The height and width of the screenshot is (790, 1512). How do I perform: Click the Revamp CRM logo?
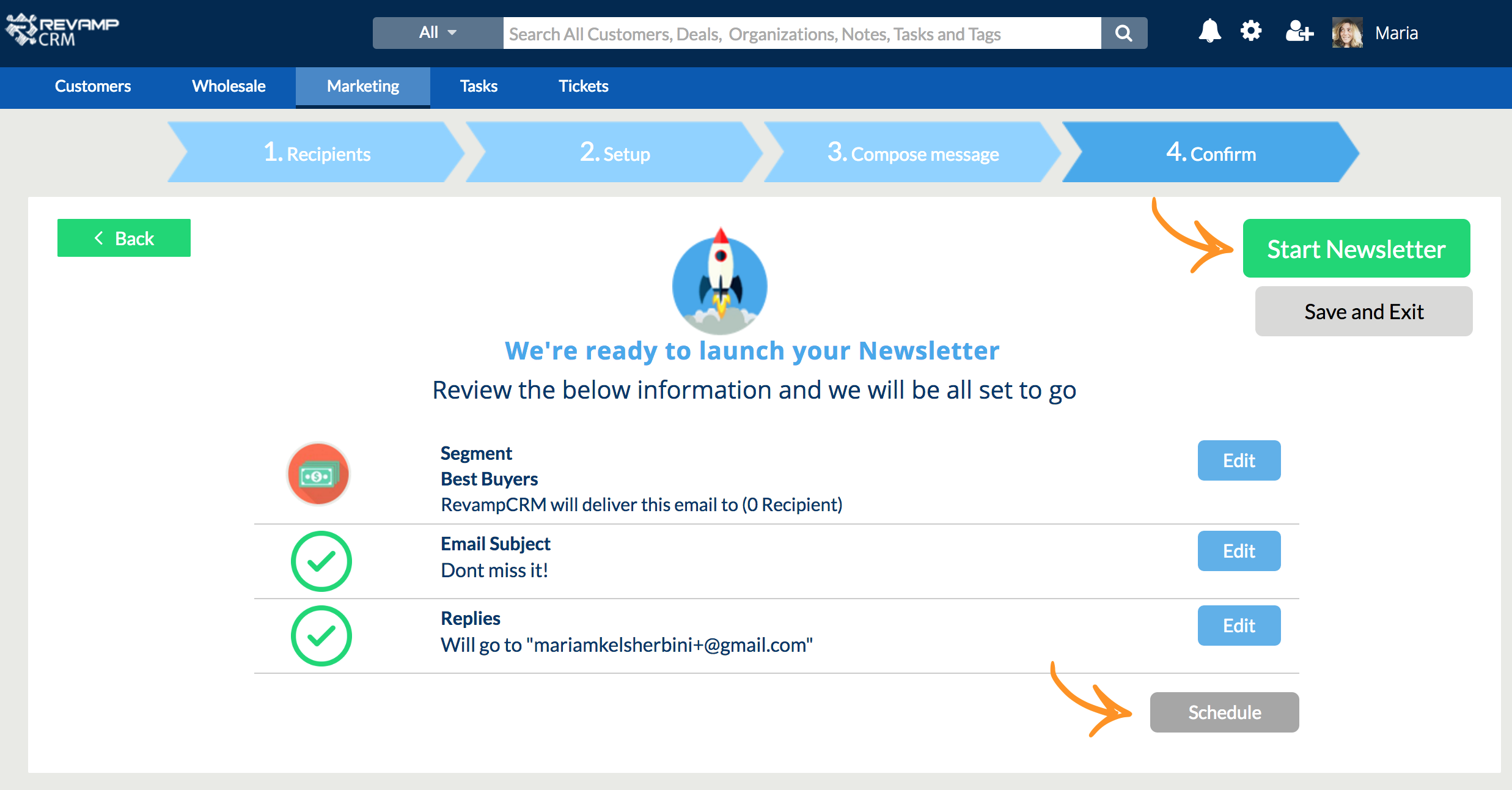62,31
